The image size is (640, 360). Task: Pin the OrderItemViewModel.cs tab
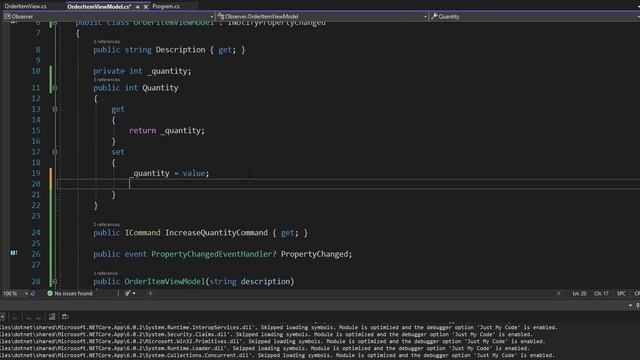pyautogui.click(x=138, y=7)
